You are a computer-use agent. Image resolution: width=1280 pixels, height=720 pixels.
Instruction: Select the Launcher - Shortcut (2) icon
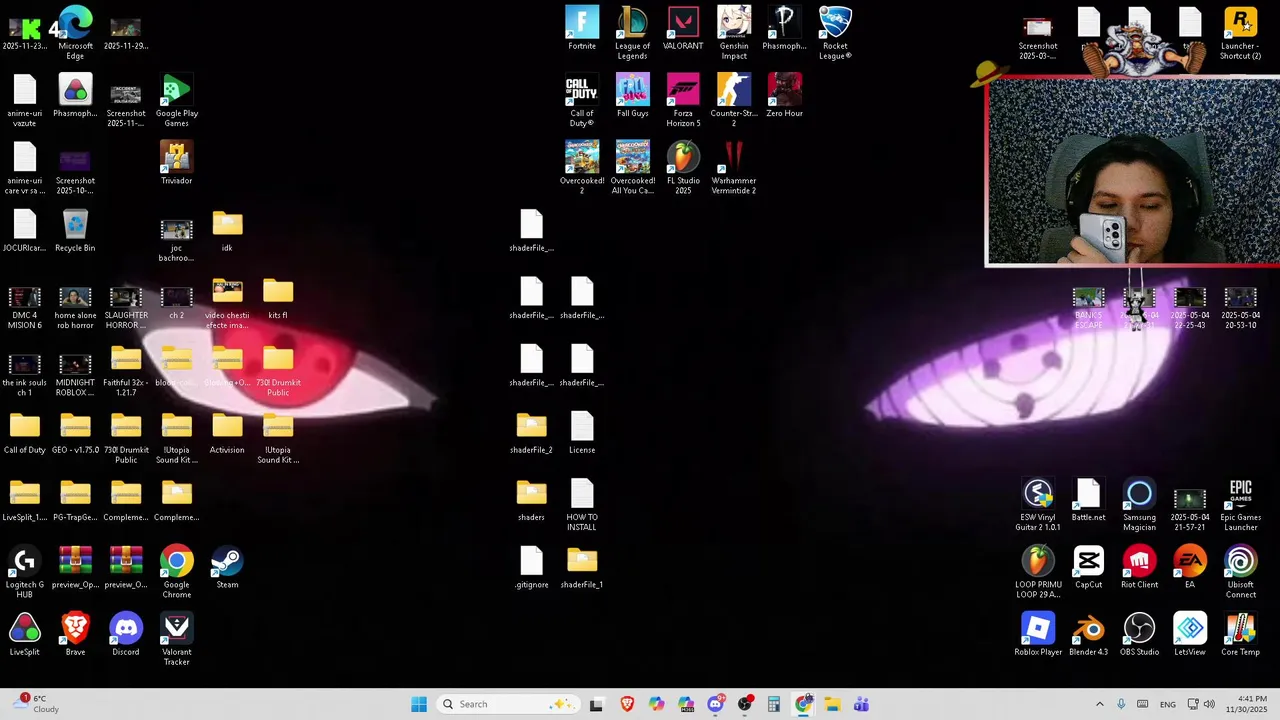click(x=1240, y=32)
